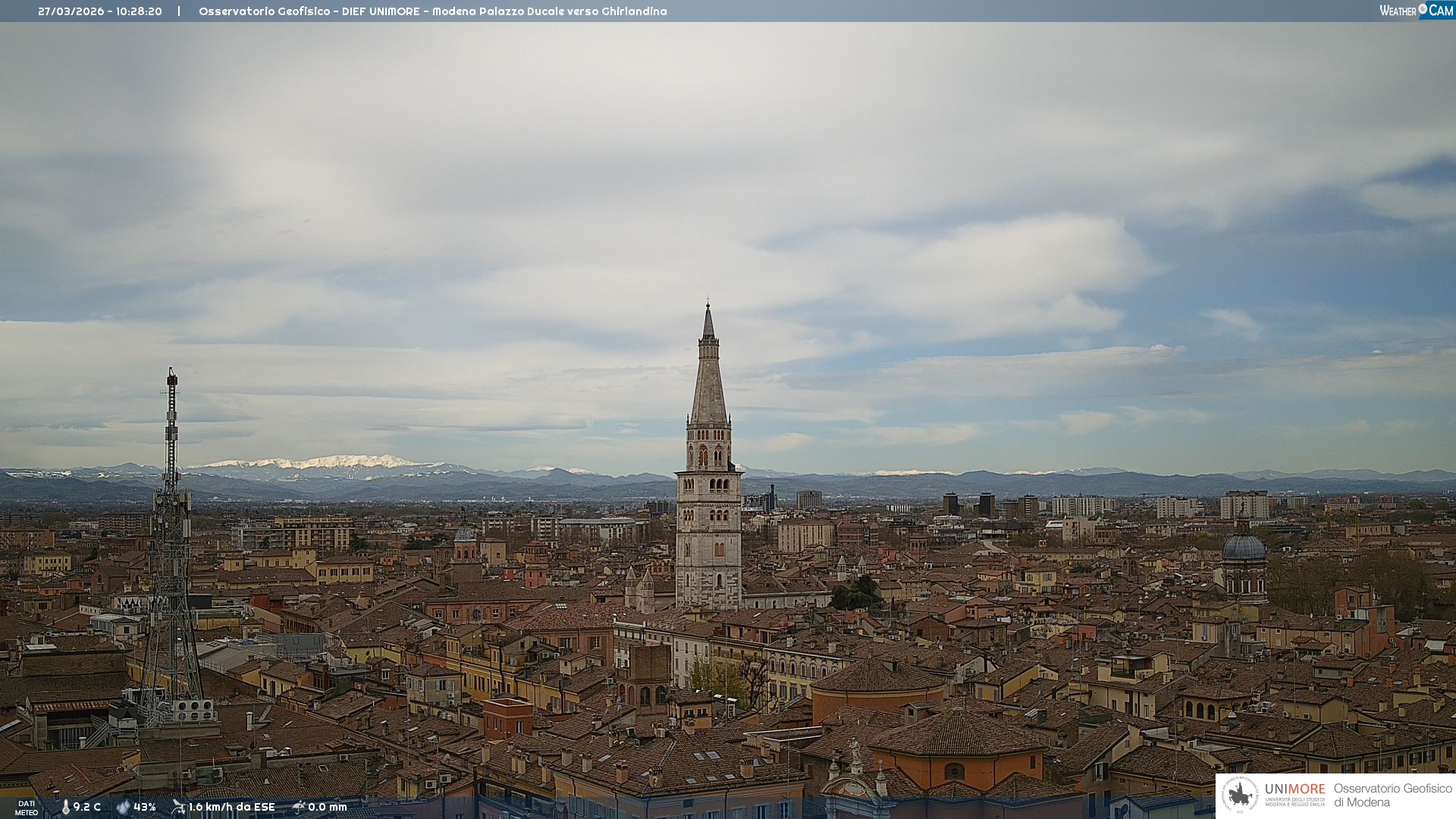Click the 9.2 C temperature reading

(x=86, y=807)
